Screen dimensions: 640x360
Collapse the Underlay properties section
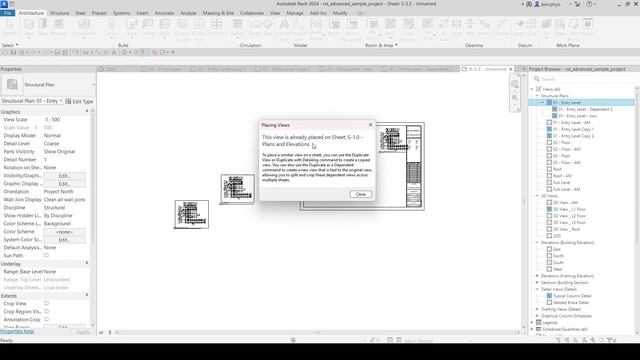(x=87, y=263)
